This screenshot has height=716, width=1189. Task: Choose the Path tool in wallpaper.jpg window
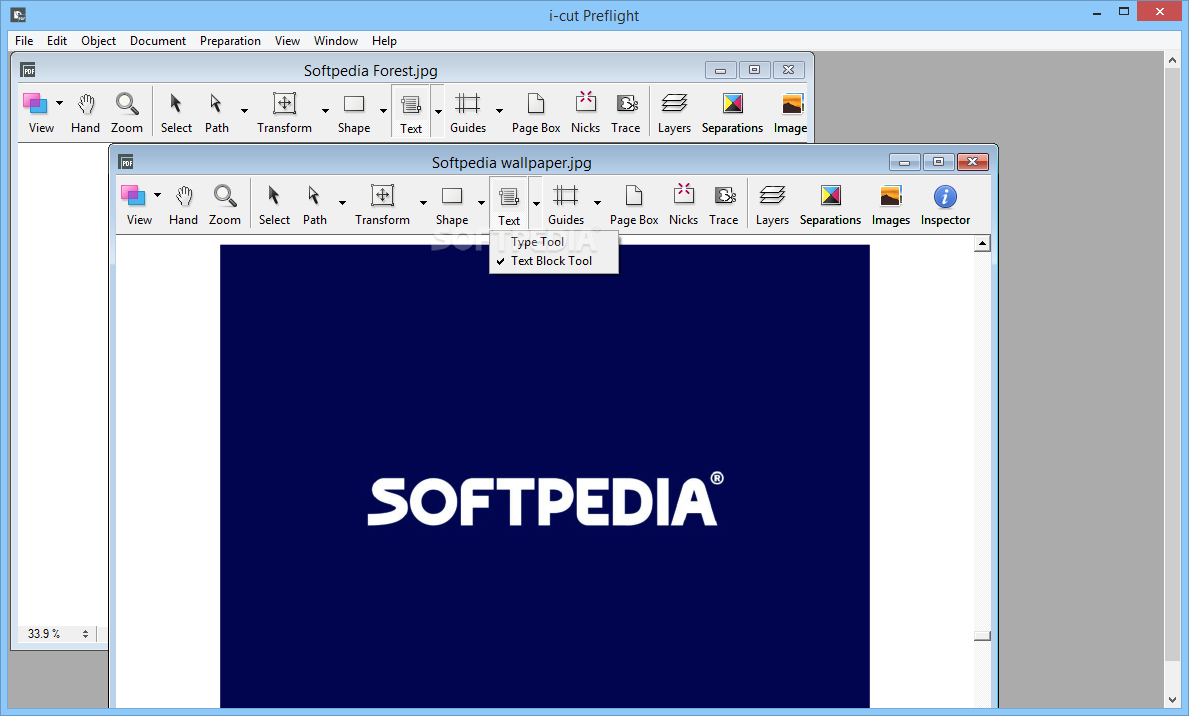pyautogui.click(x=315, y=206)
